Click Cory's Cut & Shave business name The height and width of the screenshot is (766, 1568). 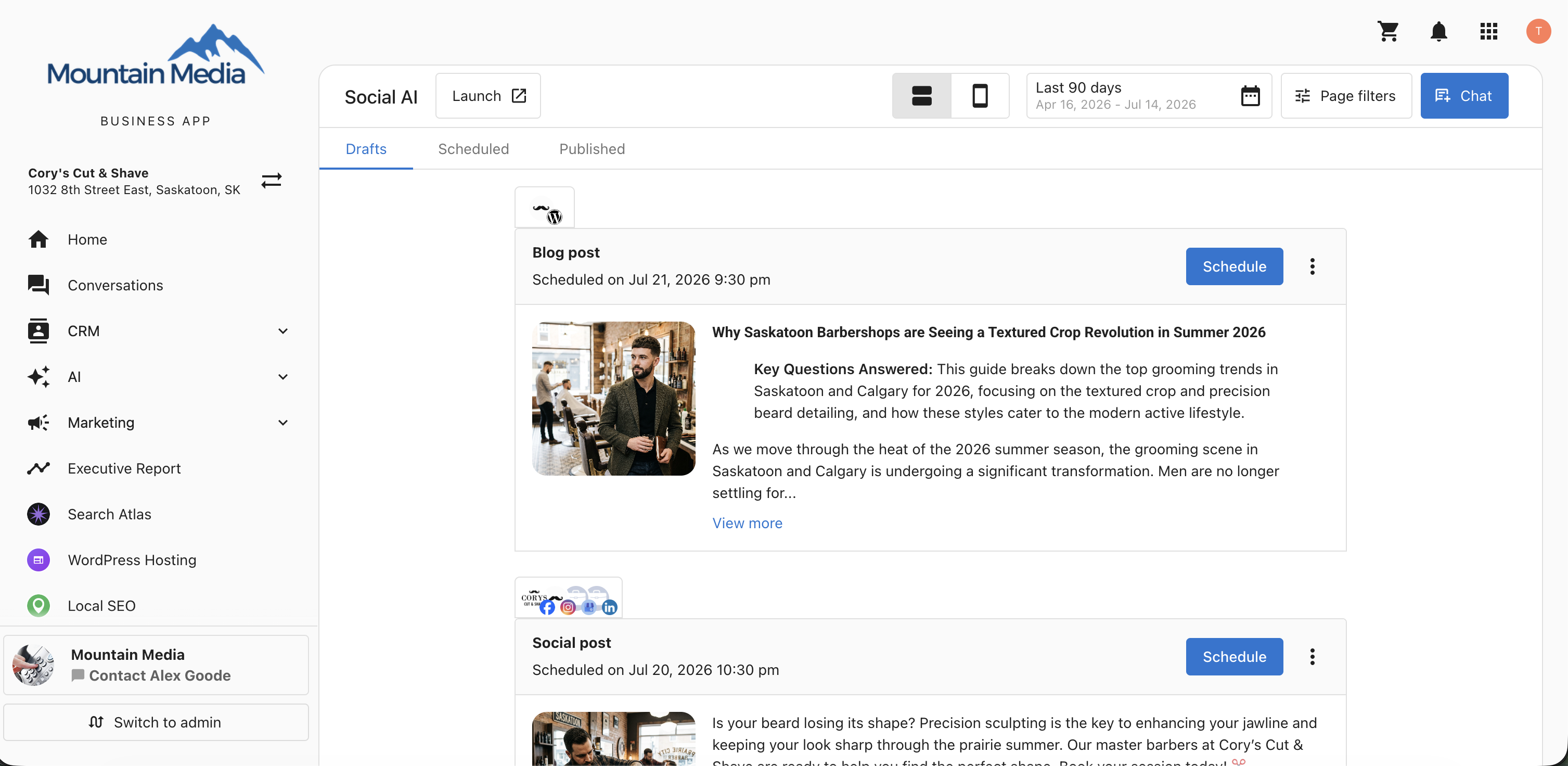tap(88, 173)
